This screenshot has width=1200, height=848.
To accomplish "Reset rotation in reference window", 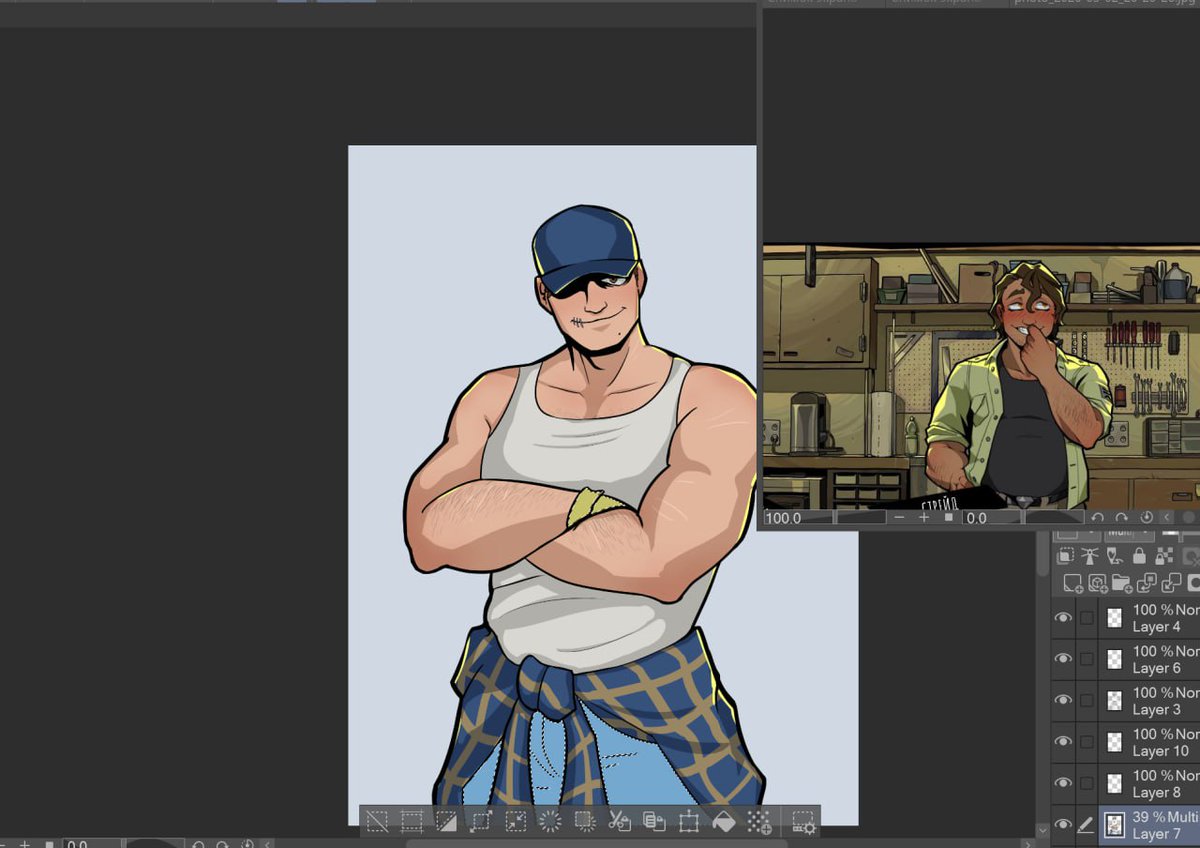I will click(1146, 518).
